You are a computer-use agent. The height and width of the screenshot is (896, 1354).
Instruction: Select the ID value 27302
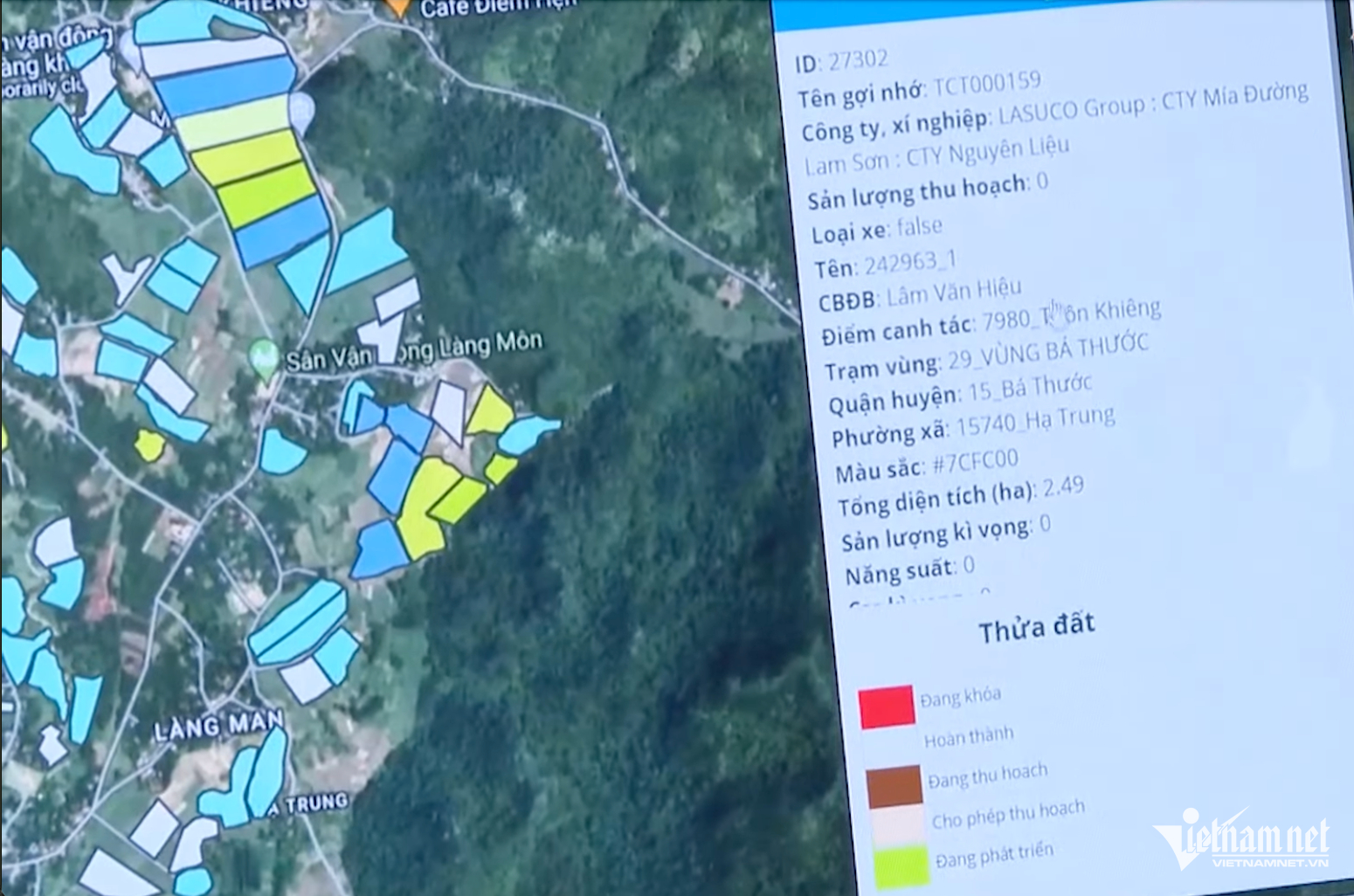click(858, 60)
